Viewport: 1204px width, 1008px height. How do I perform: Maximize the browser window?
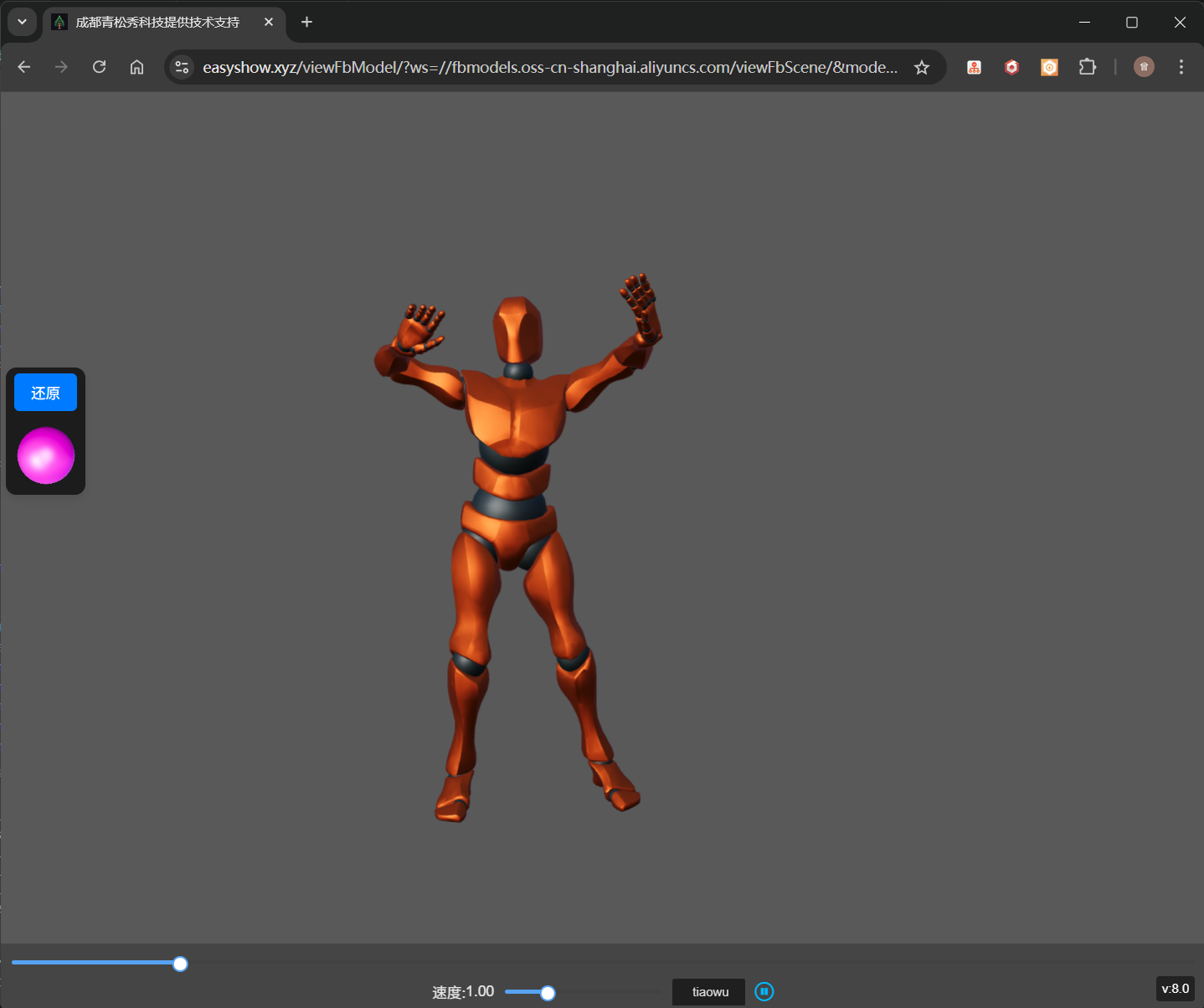point(1132,22)
